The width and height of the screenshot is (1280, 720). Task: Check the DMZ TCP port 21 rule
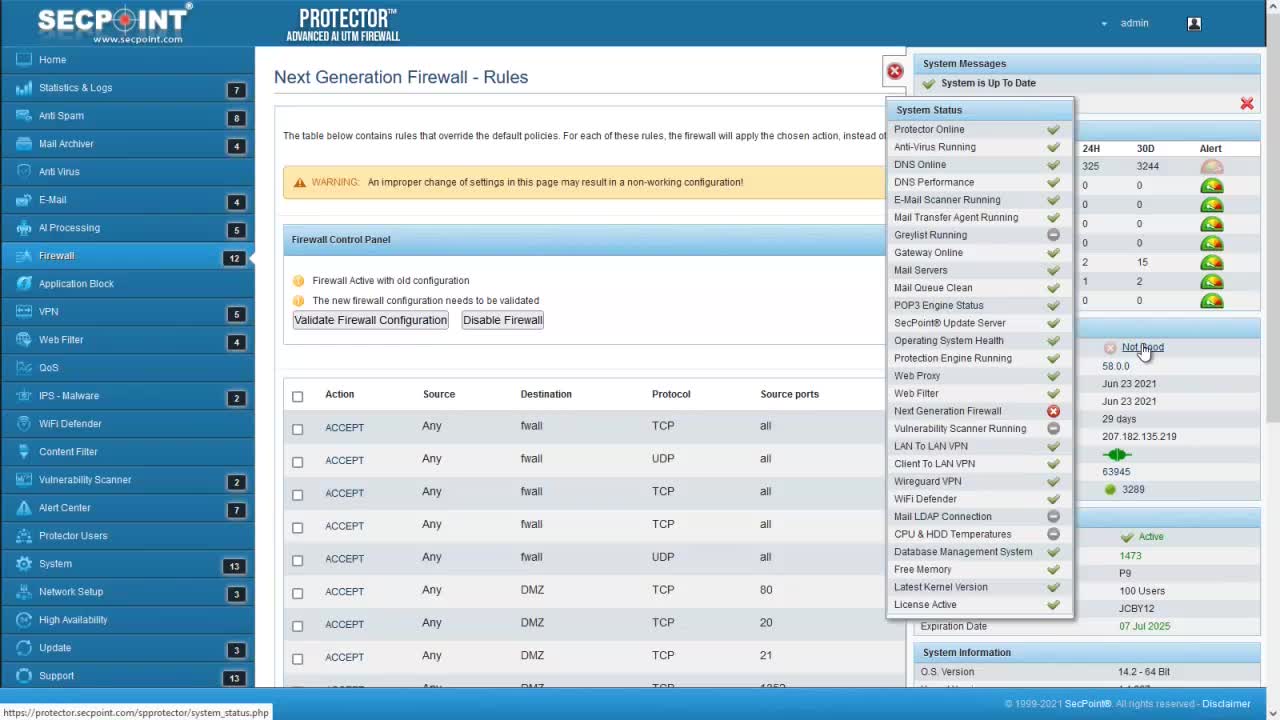pos(297,659)
